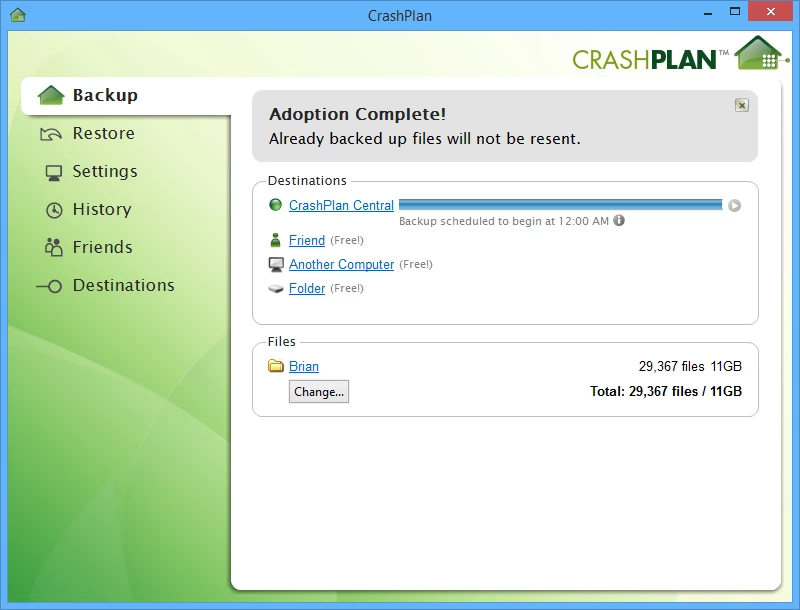Click the 'Backup scheduled to begin at 12:00 AM' text

[x=504, y=221]
